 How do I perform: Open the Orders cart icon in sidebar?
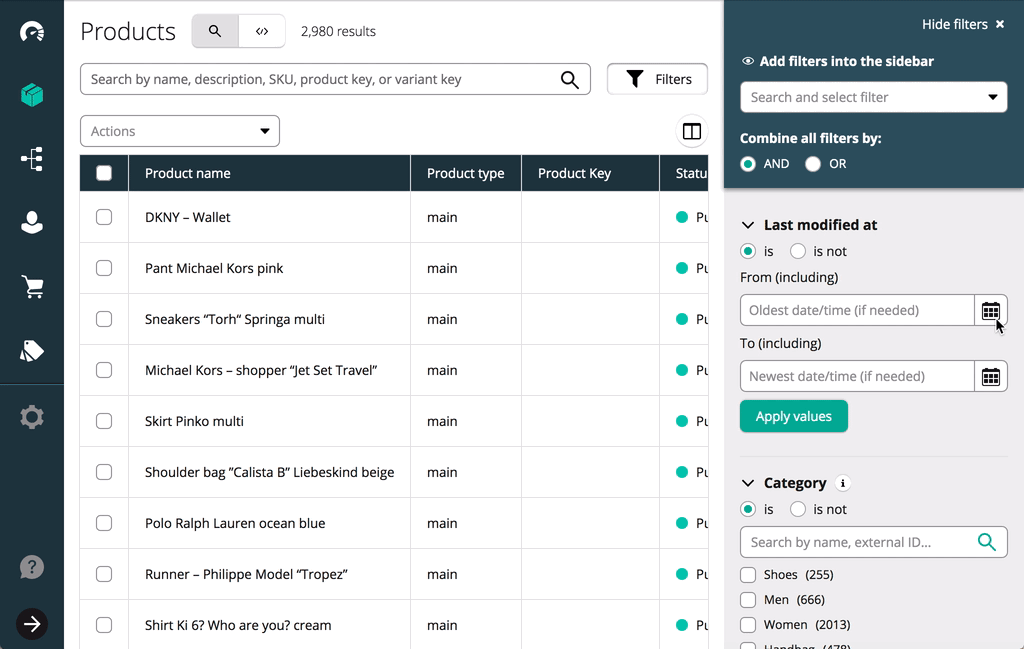click(x=32, y=287)
